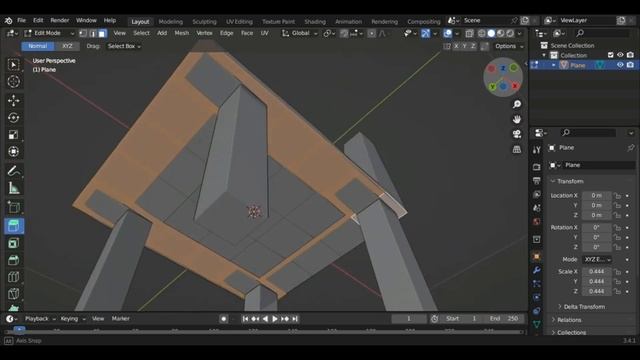Enable edge select mode
Image resolution: width=640 pixels, height=360 pixels.
pos(93,33)
